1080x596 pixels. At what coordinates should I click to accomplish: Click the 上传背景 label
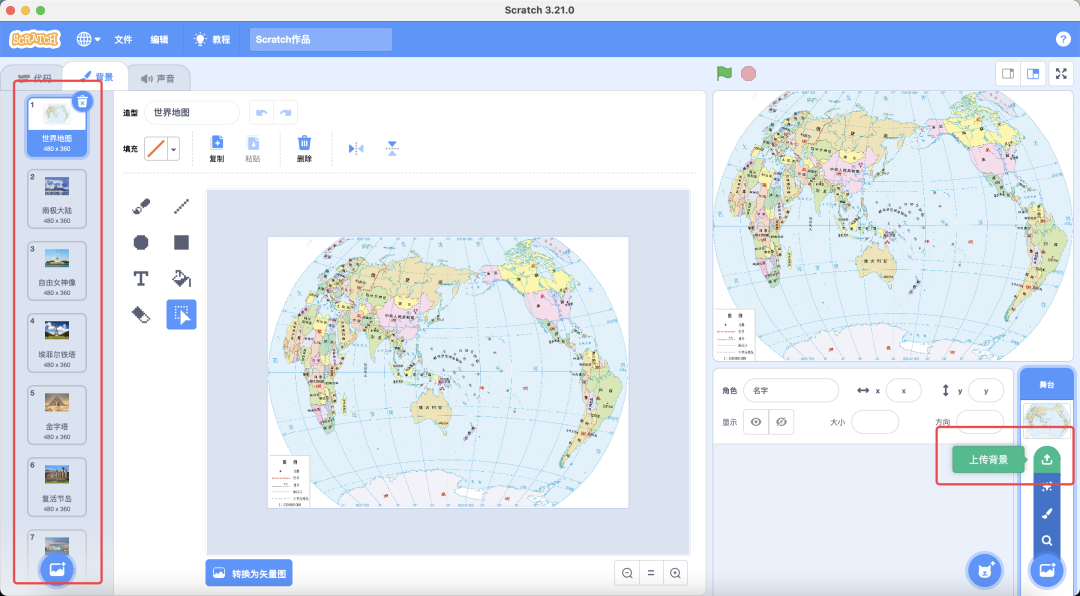pos(988,460)
